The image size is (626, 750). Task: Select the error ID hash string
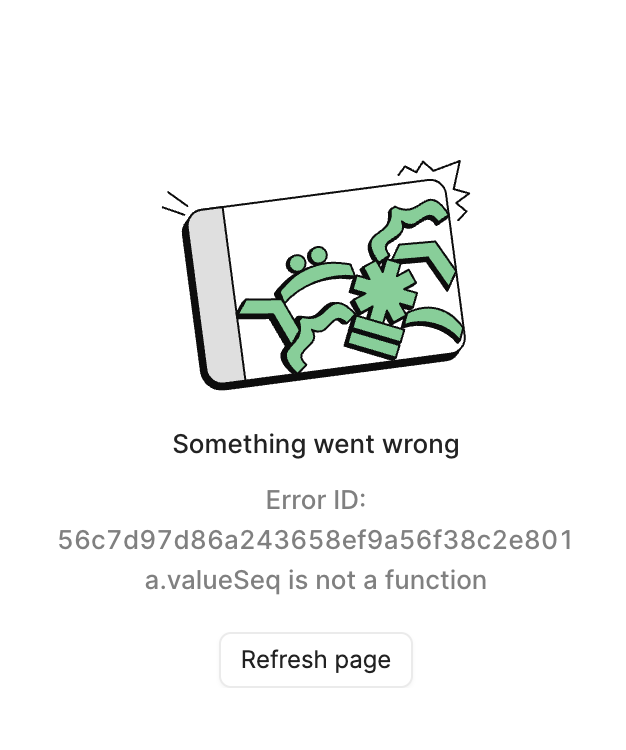pyautogui.click(x=315, y=540)
